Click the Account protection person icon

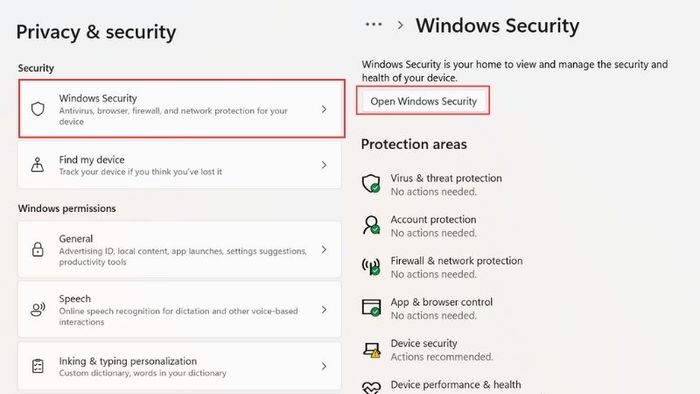[x=371, y=225]
